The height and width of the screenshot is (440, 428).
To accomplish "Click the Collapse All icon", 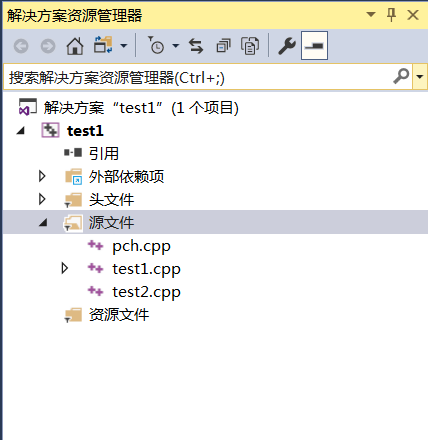I will point(223,46).
